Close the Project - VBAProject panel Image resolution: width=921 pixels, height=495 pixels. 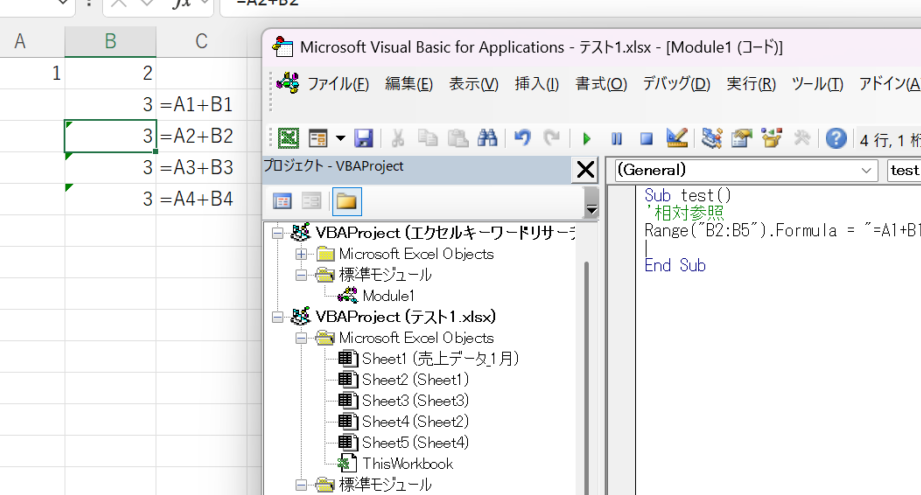pos(586,170)
